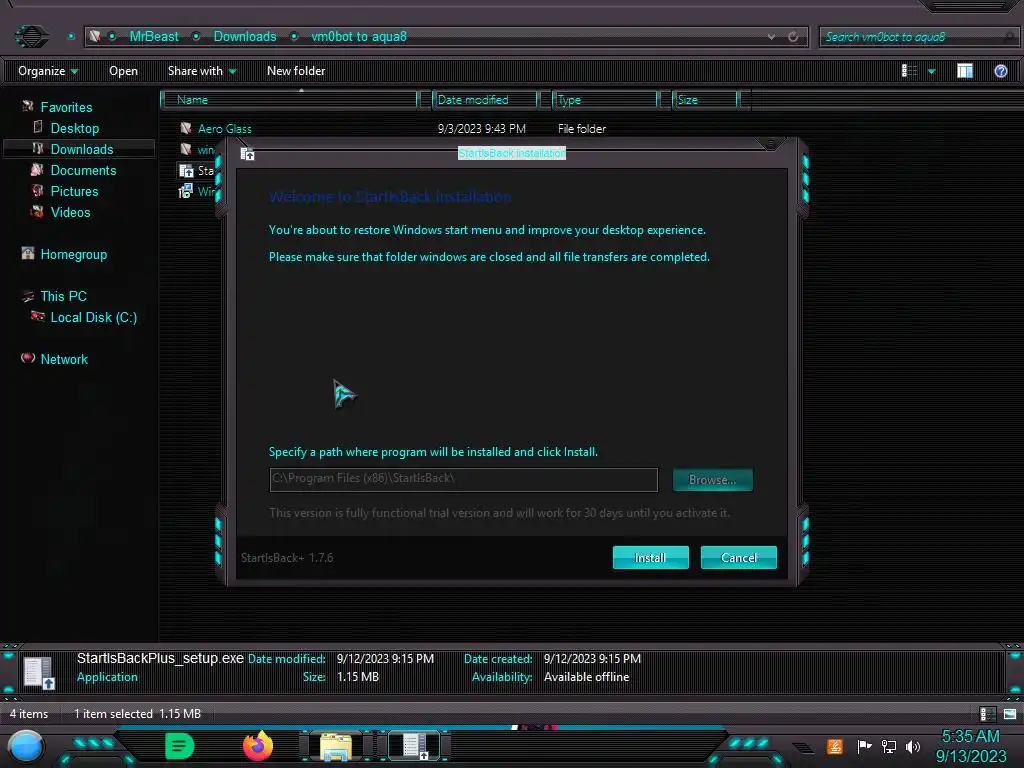Click StartIsBackPlus_setup.exe thumbnail in details pane
Image resolution: width=1024 pixels, height=768 pixels.
coord(38,673)
